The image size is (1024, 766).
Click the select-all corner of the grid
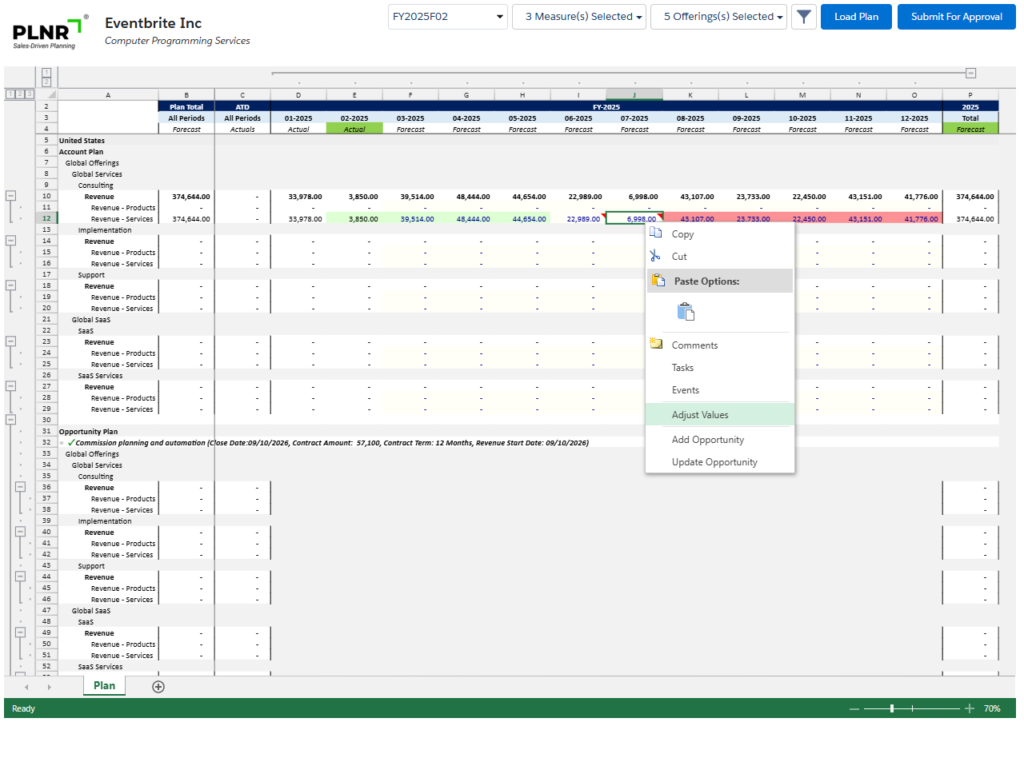tap(46, 95)
